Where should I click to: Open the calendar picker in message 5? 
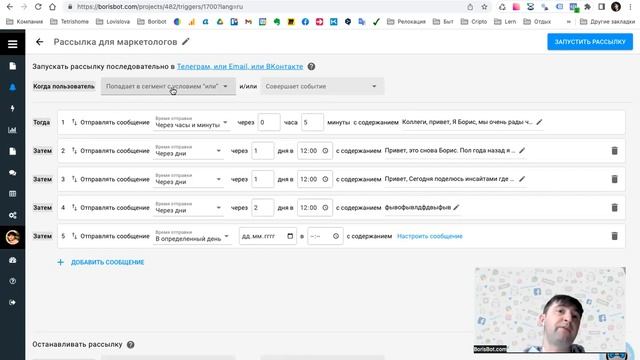290,236
